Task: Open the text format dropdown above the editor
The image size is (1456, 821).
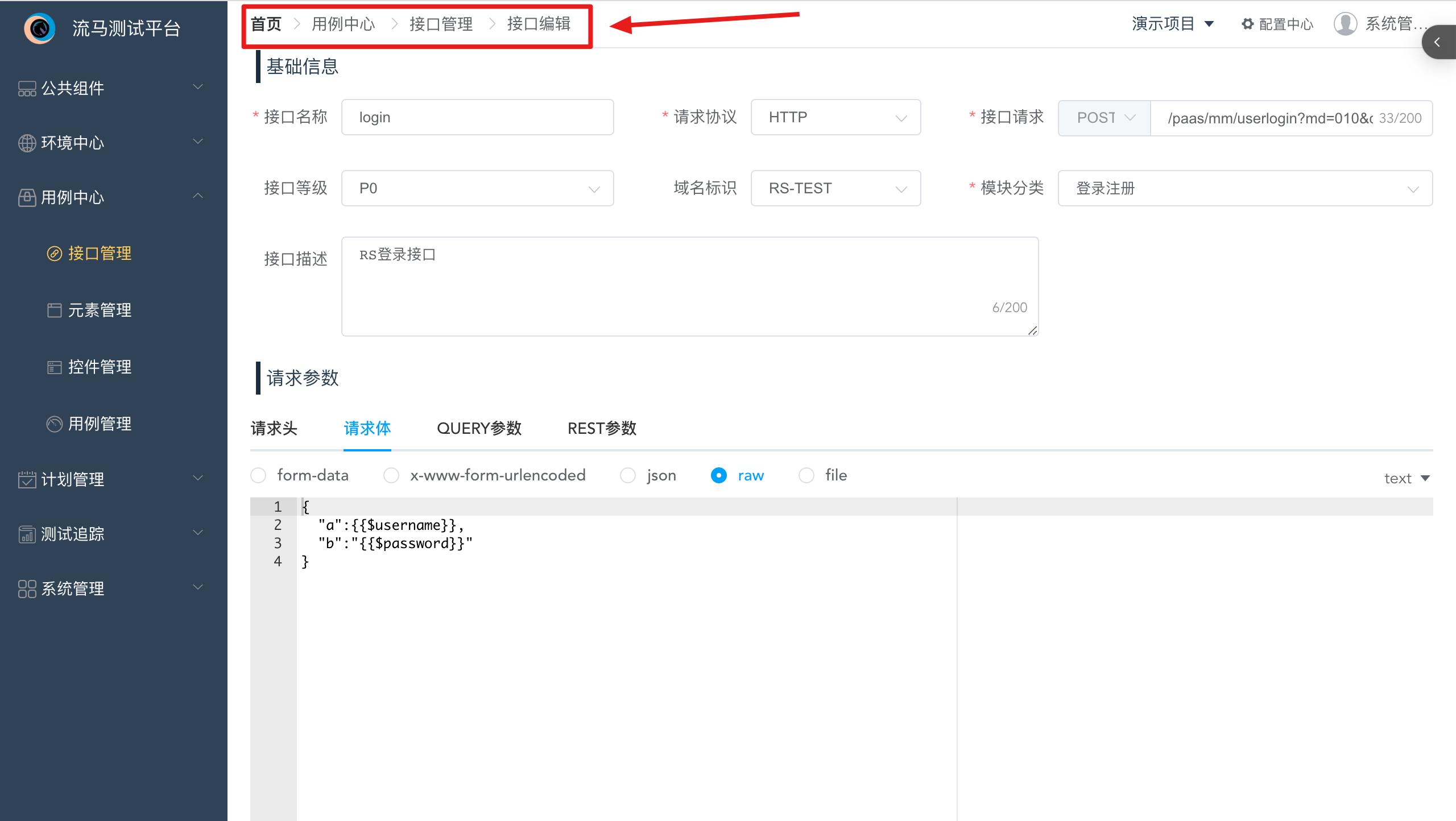Action: (x=1406, y=478)
